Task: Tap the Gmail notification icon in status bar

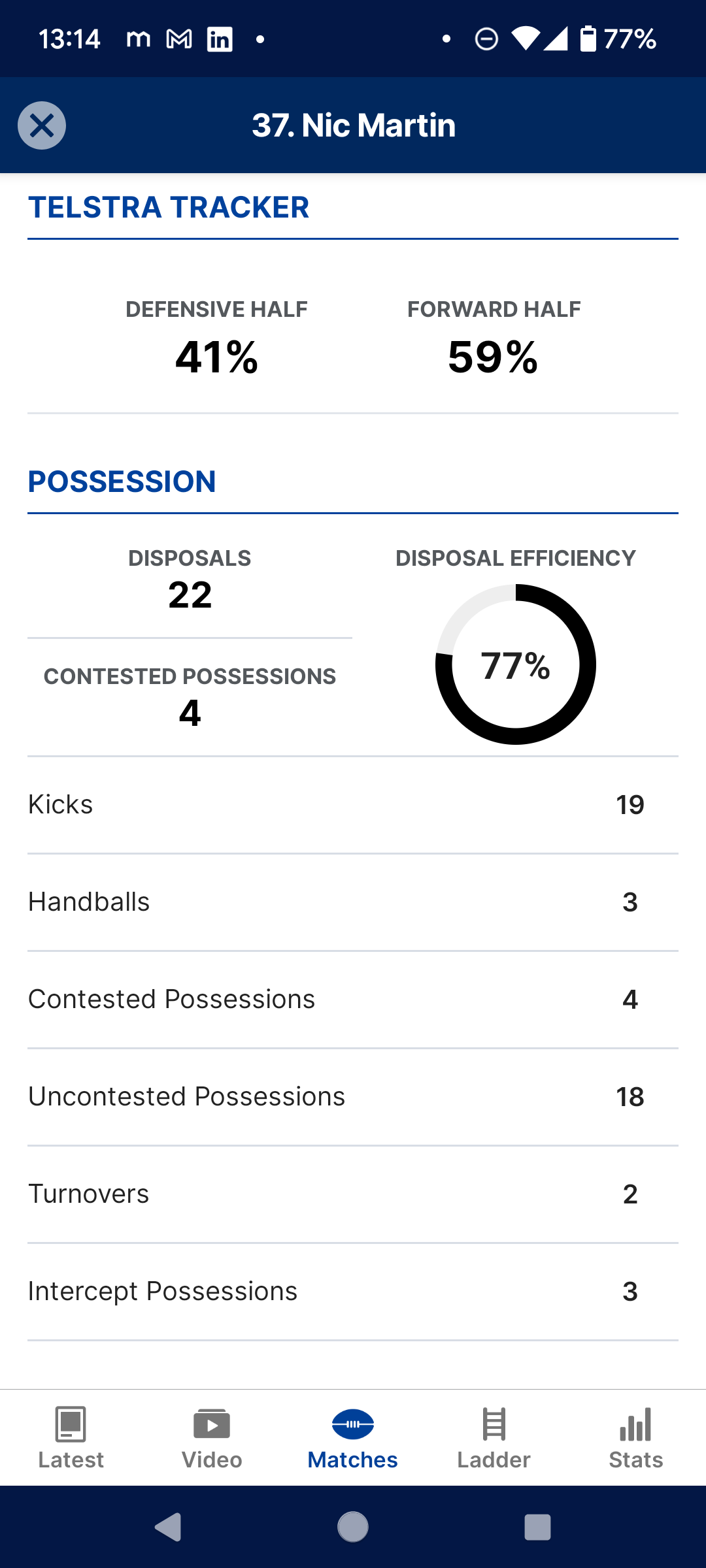Action: (x=179, y=39)
